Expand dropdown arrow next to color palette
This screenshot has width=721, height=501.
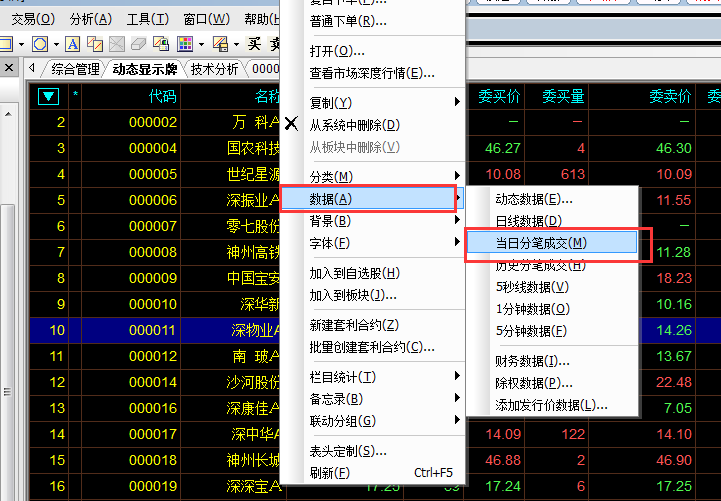coord(201,44)
